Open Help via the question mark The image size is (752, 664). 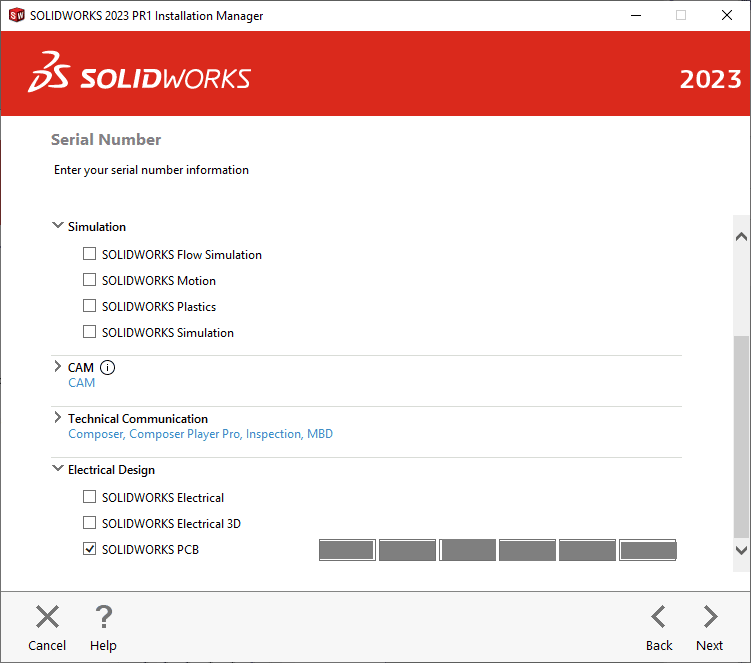tap(104, 617)
